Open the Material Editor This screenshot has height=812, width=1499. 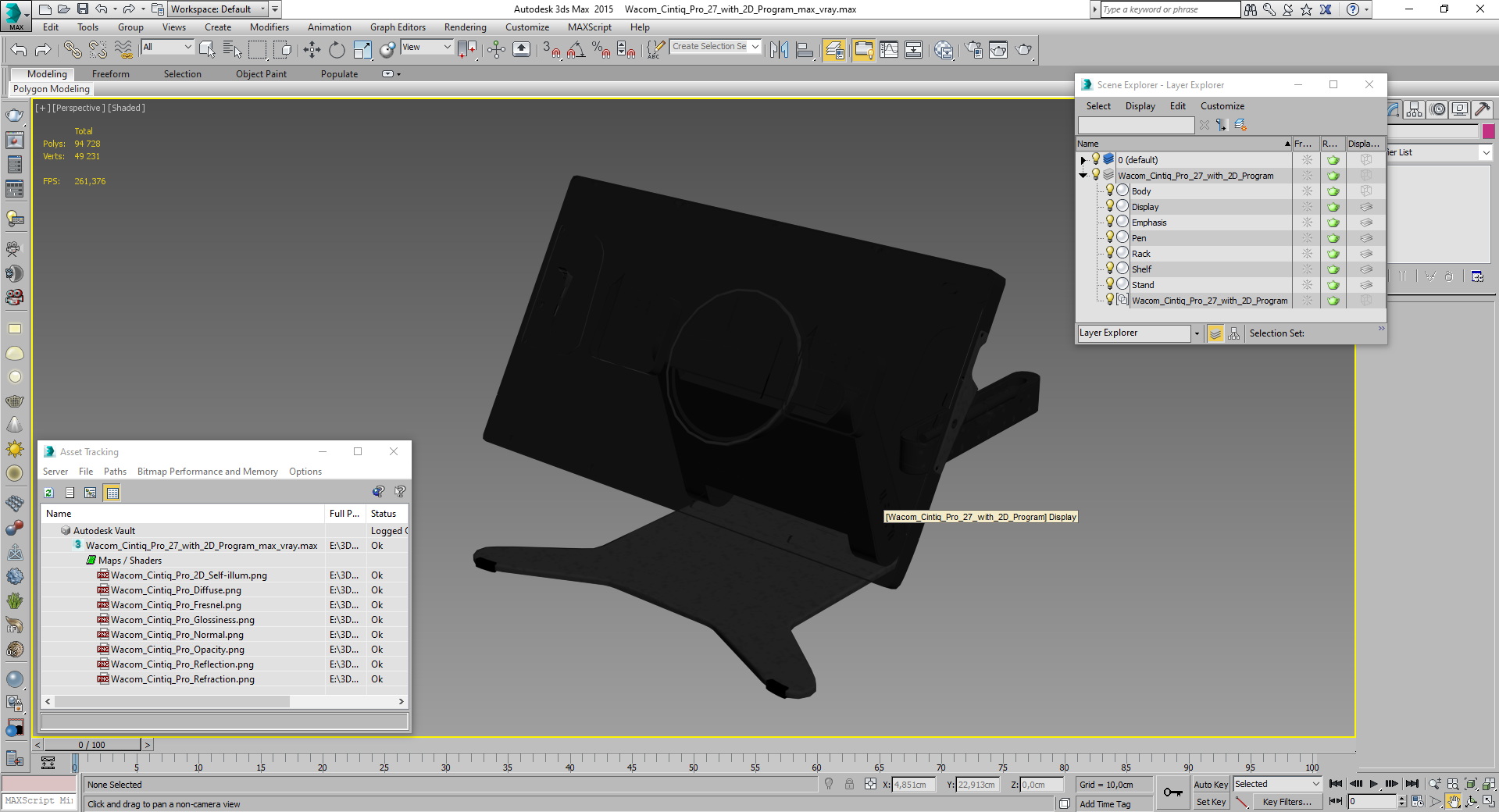coord(944,50)
